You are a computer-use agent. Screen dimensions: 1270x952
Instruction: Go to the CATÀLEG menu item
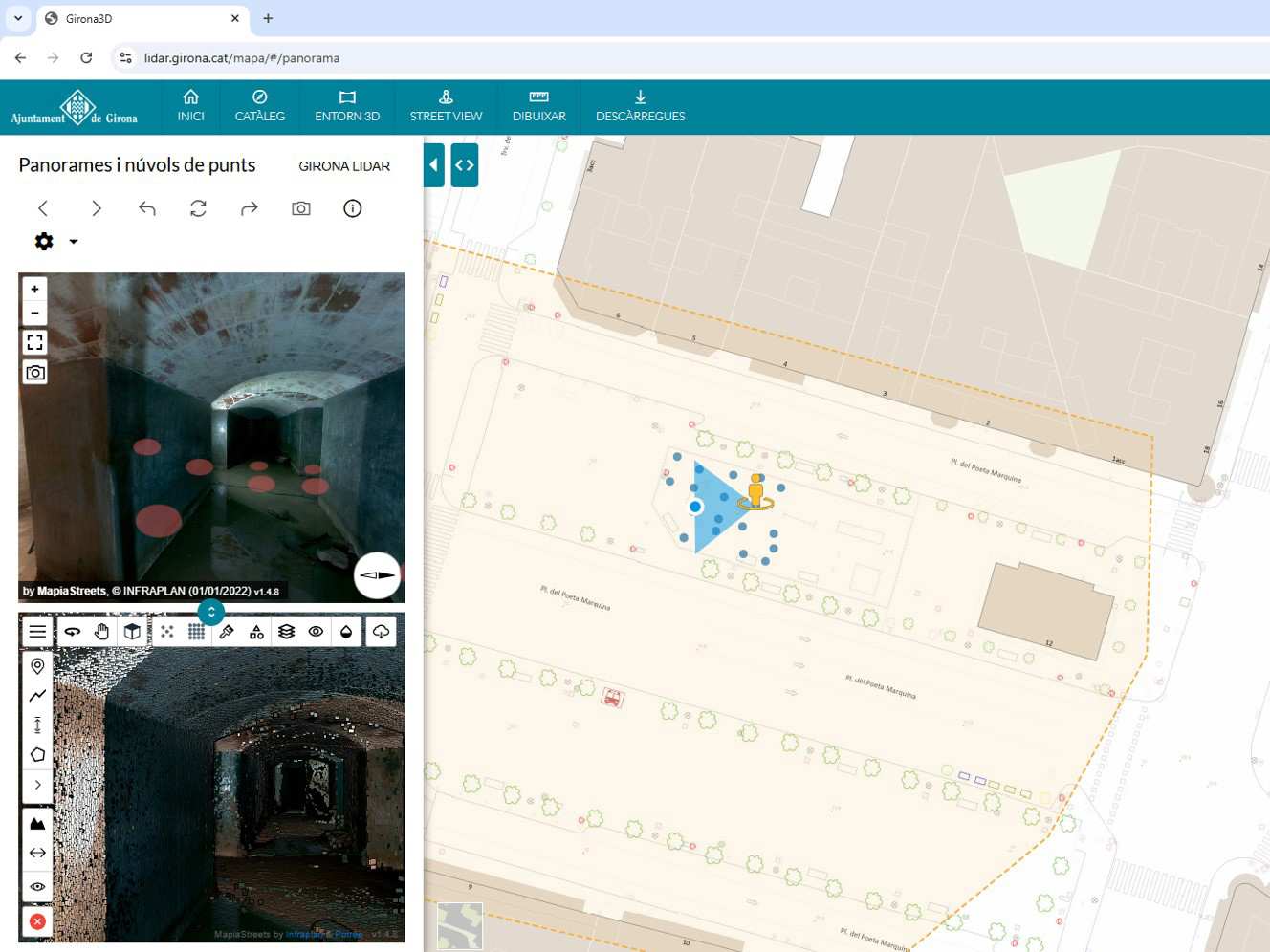(x=259, y=106)
